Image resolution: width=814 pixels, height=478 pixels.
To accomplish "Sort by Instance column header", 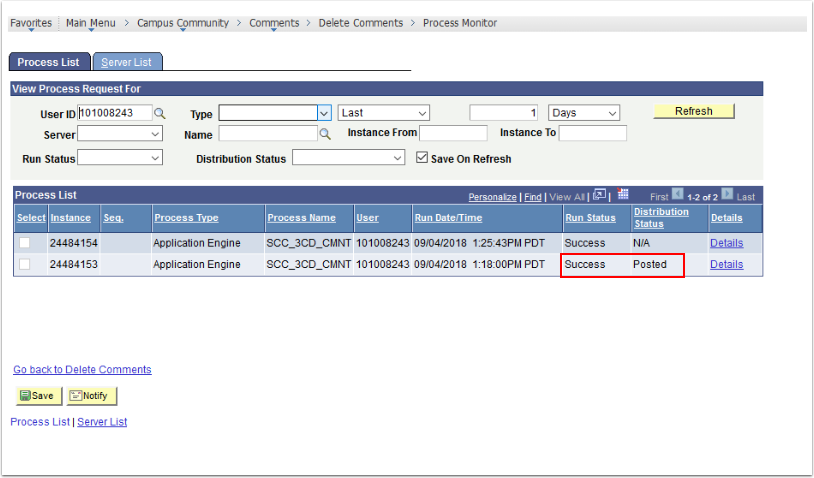I will pyautogui.click(x=71, y=218).
